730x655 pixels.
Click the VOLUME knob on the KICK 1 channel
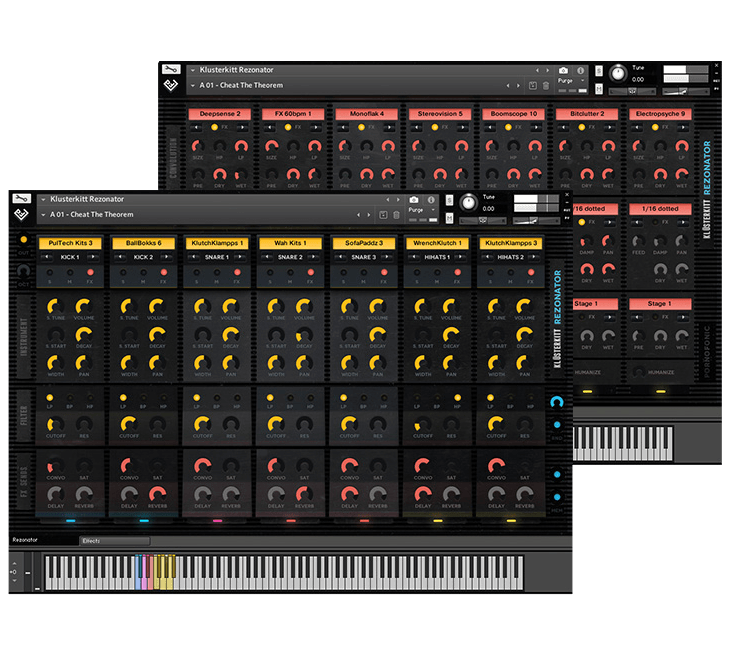pos(84,306)
